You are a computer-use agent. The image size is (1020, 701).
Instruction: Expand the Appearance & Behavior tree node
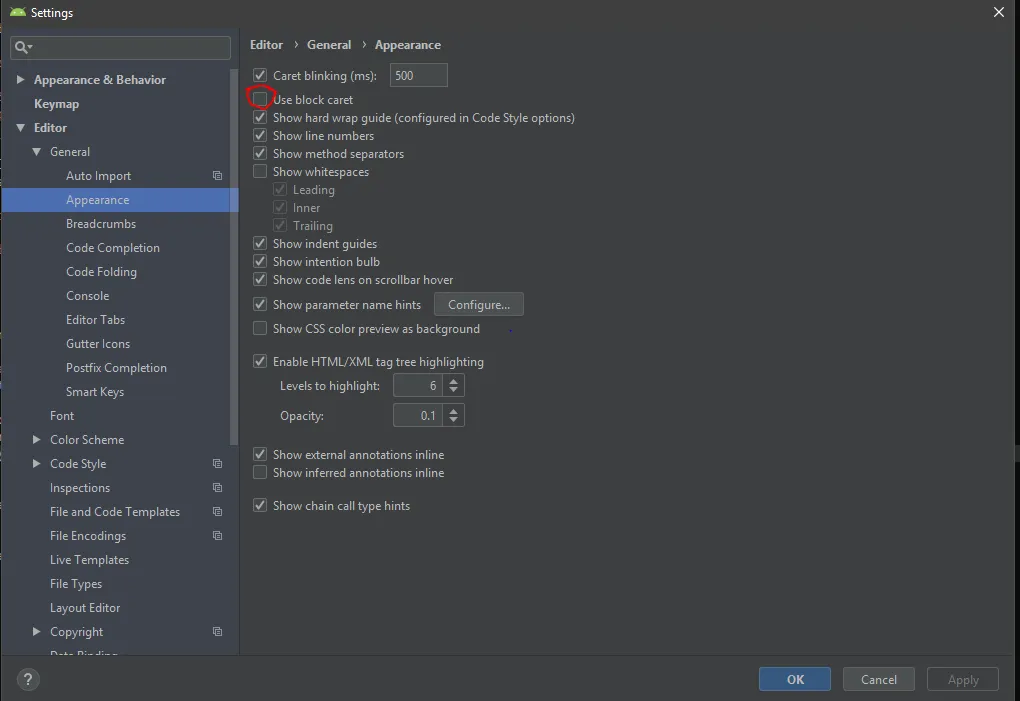click(20, 79)
